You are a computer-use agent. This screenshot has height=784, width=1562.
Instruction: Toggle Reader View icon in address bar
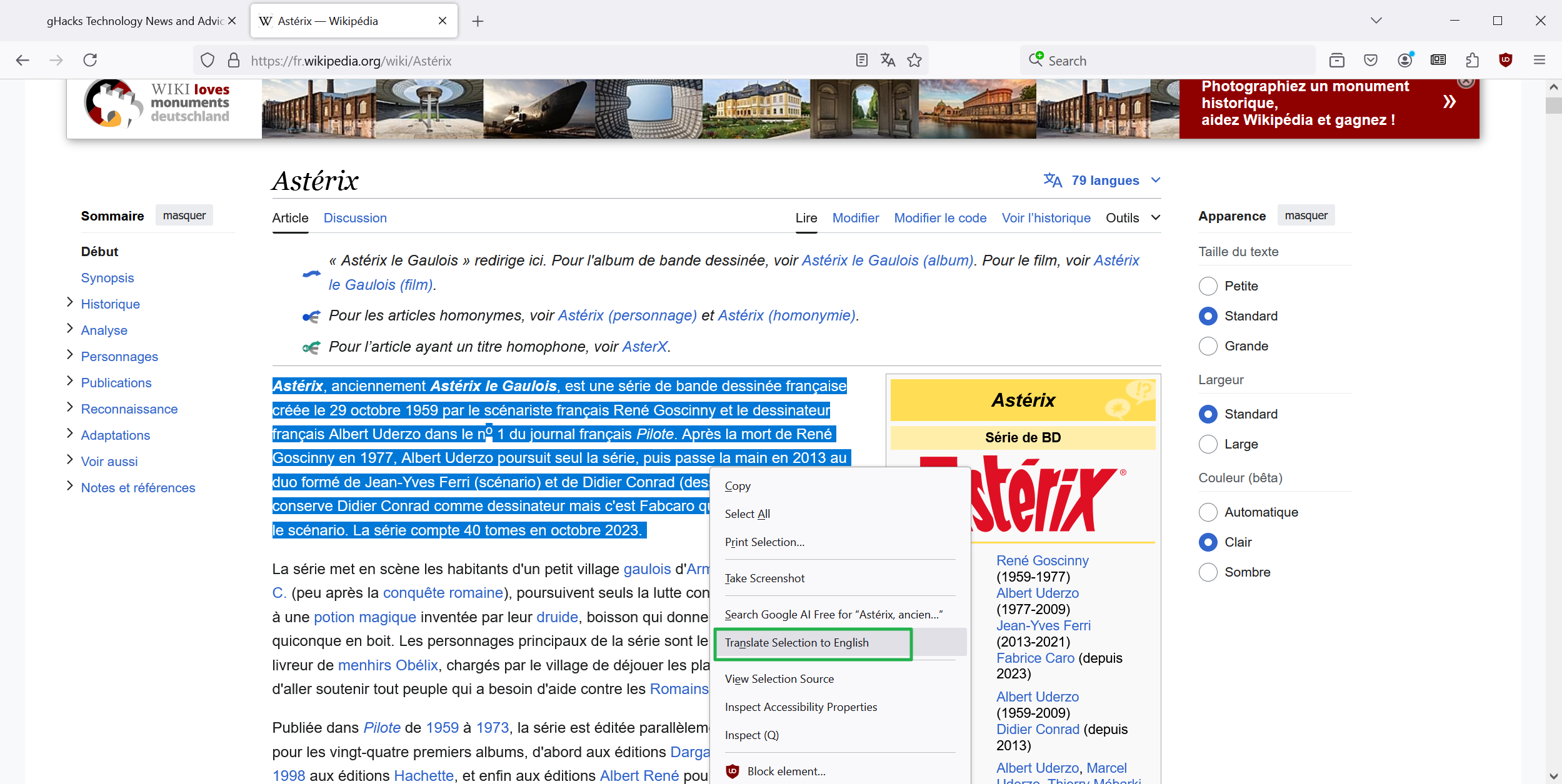pos(862,60)
